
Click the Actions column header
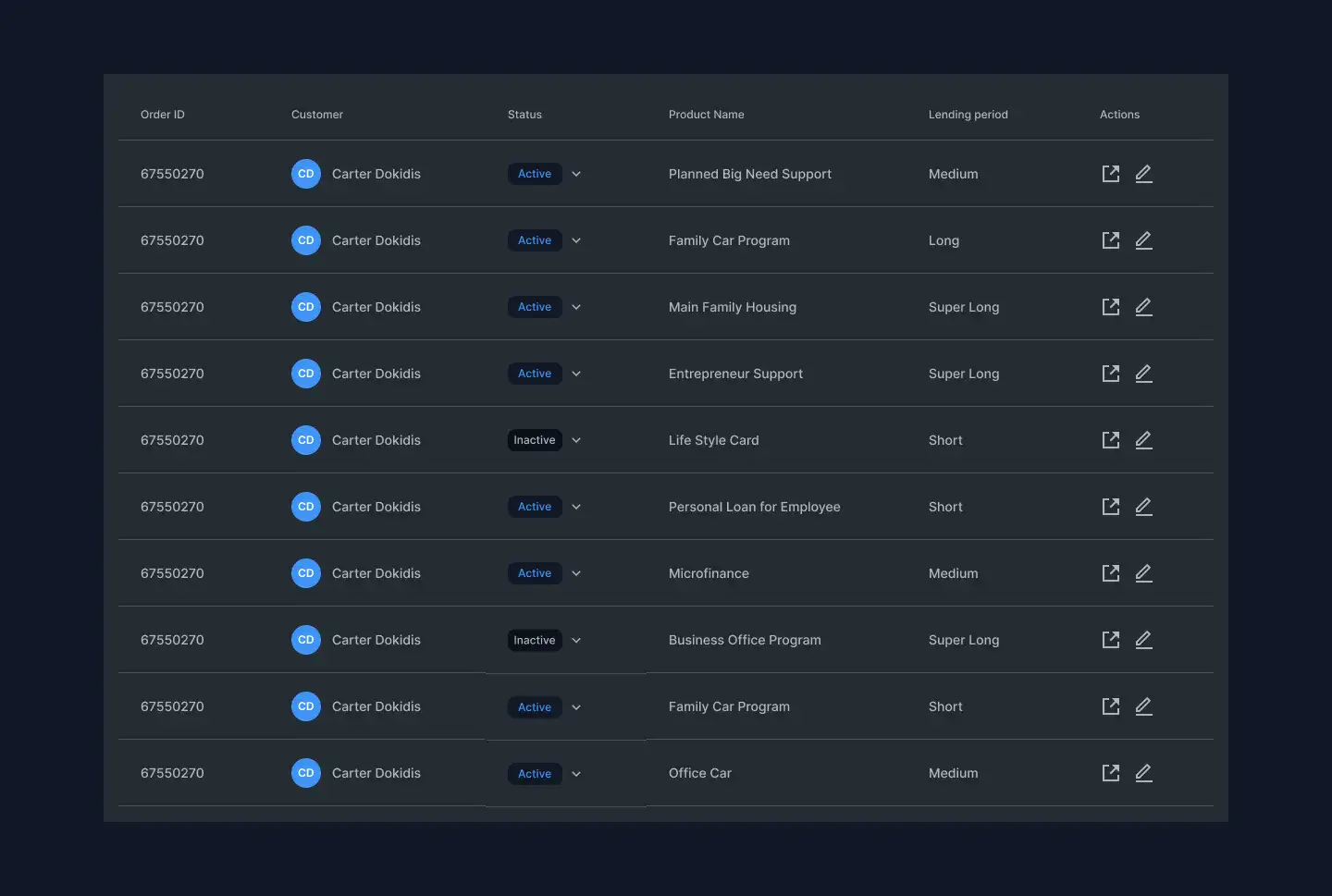[x=1119, y=115]
